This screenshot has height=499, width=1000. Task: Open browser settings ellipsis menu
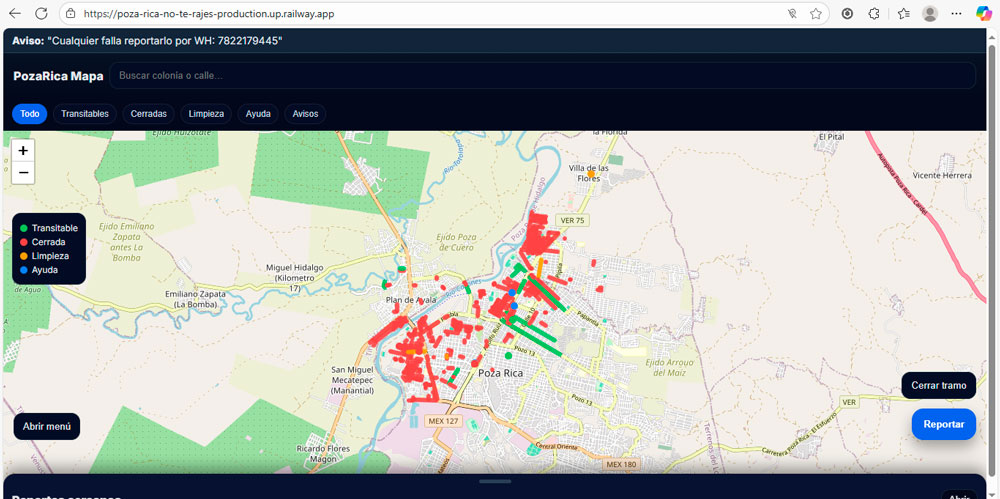pos(956,14)
